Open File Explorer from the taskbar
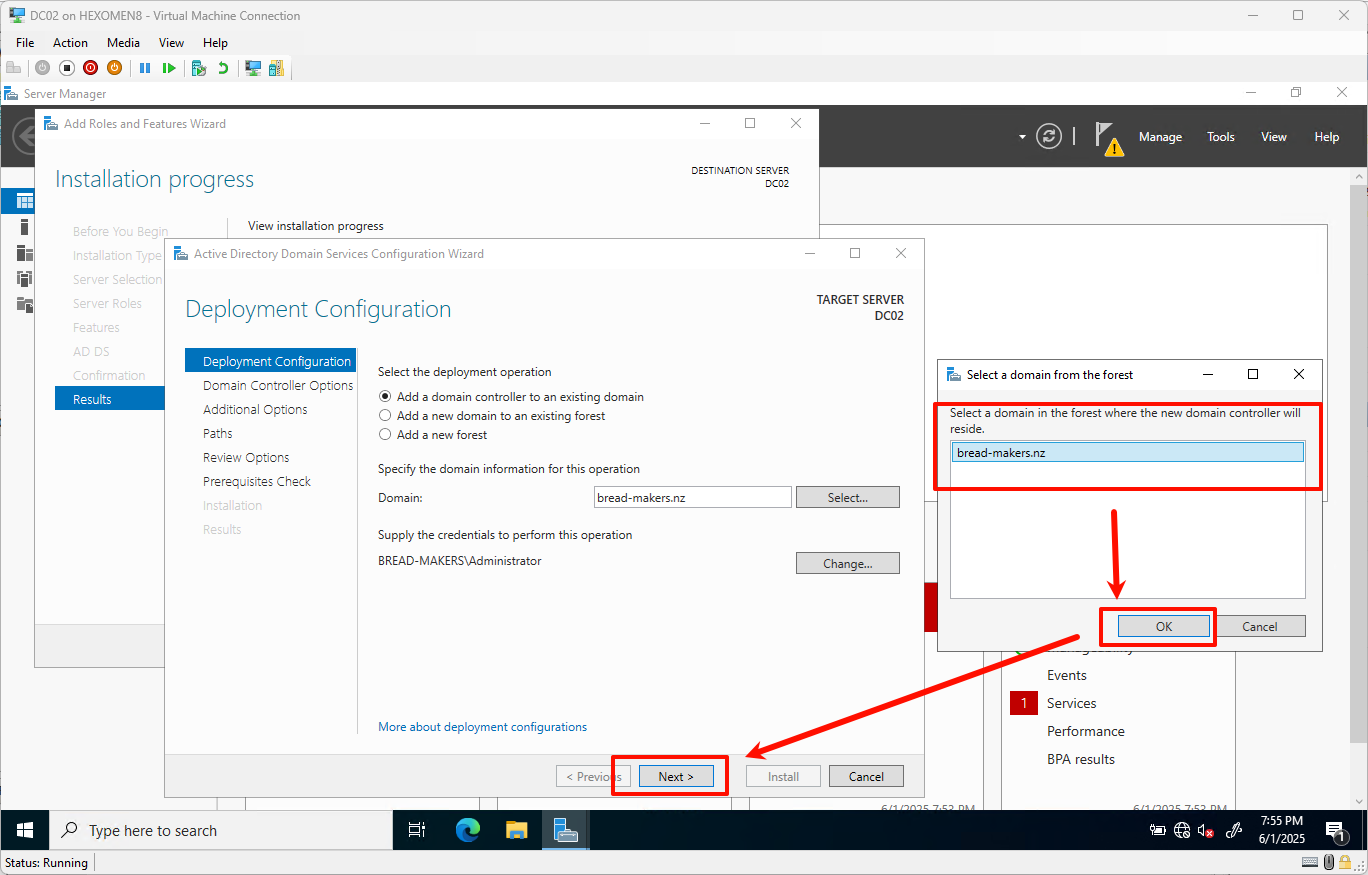The height and width of the screenshot is (875, 1368). tap(516, 830)
